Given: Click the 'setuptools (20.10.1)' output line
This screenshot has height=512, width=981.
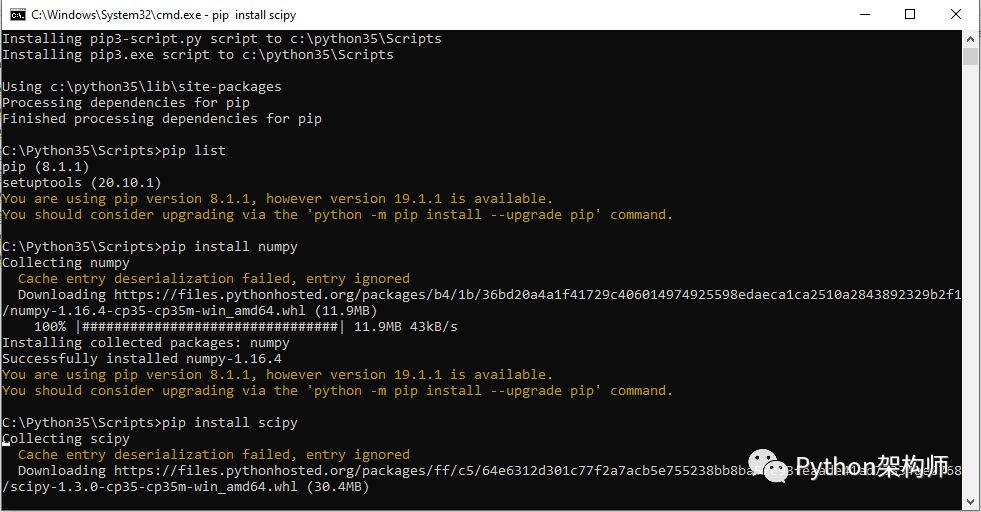Looking at the screenshot, I should point(82,183).
